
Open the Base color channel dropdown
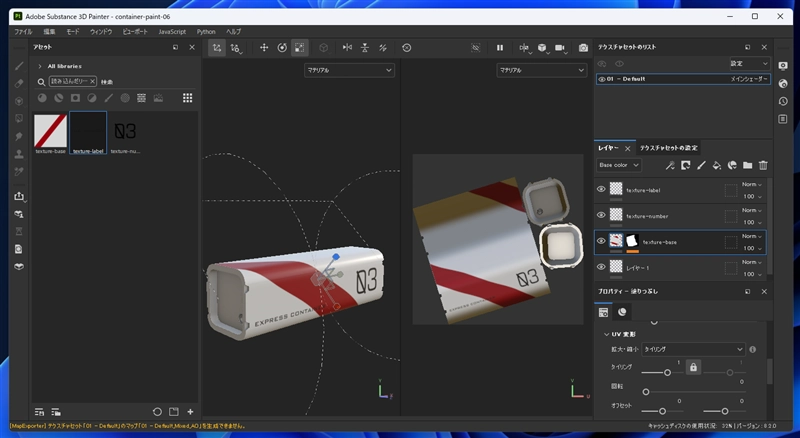[618, 165]
